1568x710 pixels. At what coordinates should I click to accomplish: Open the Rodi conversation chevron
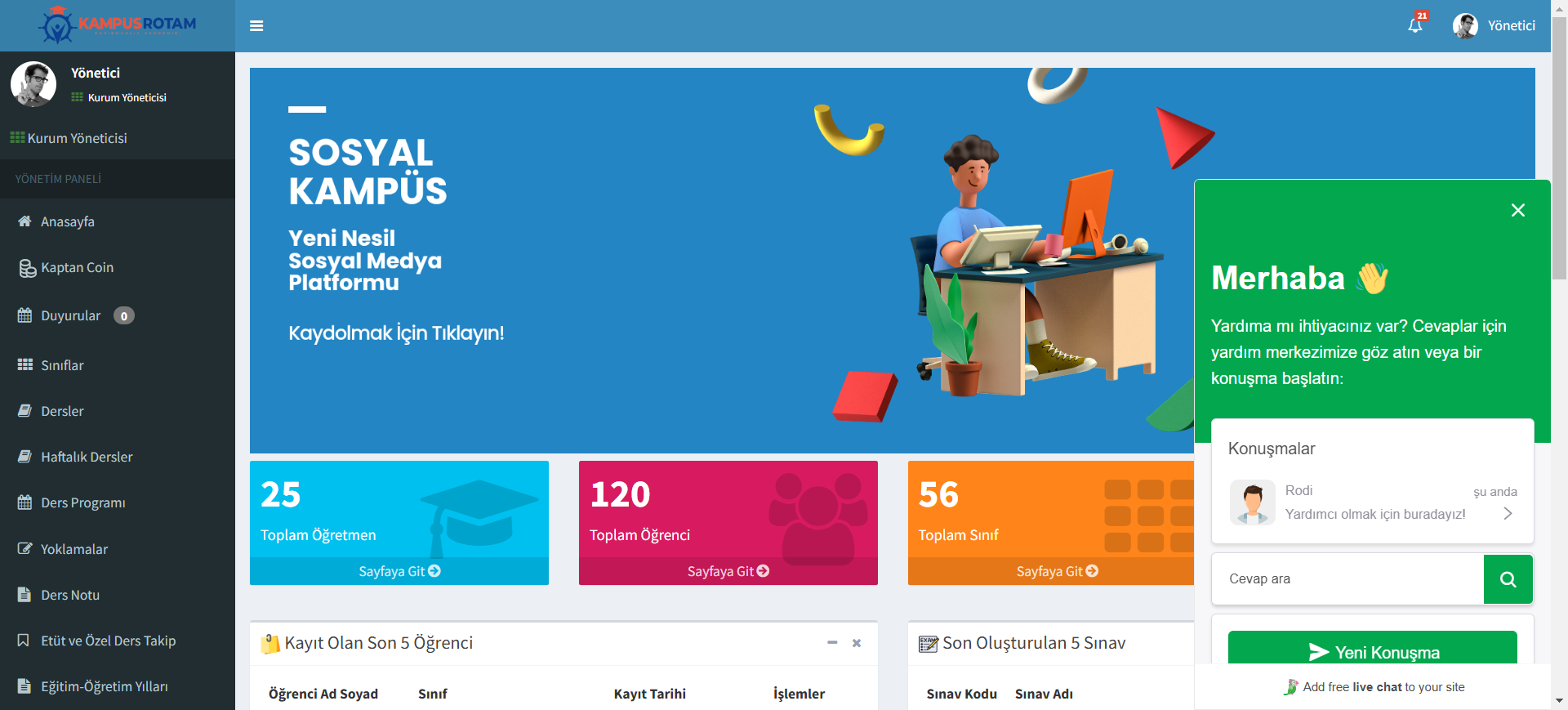pyautogui.click(x=1508, y=513)
